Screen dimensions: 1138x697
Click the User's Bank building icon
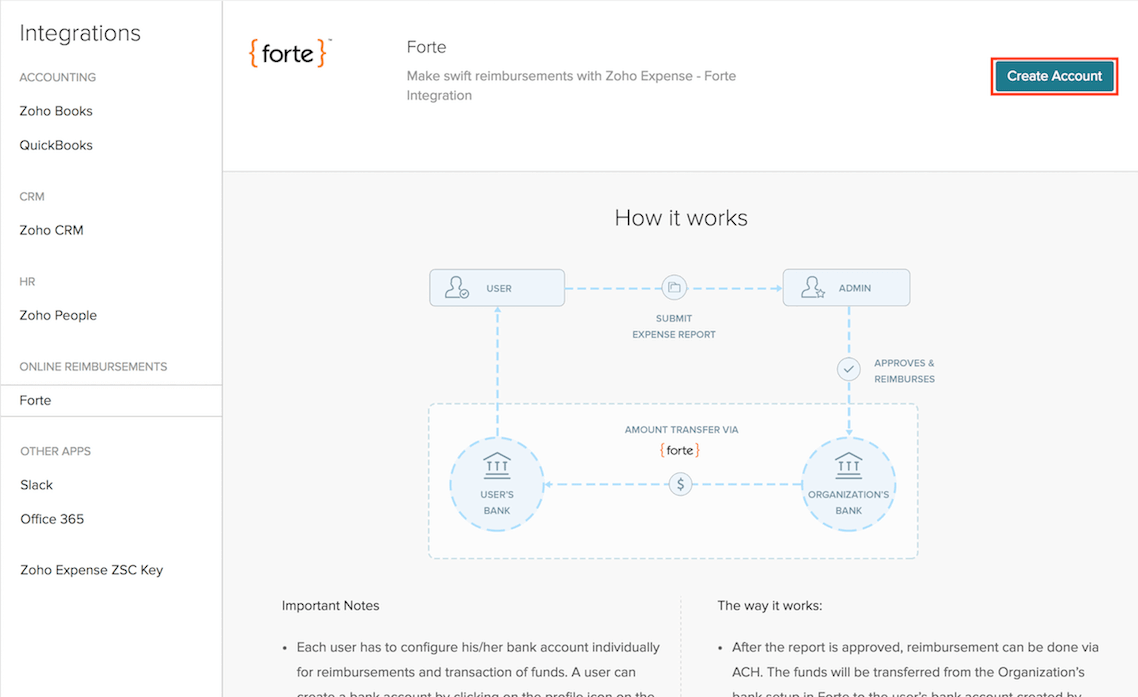click(x=497, y=466)
